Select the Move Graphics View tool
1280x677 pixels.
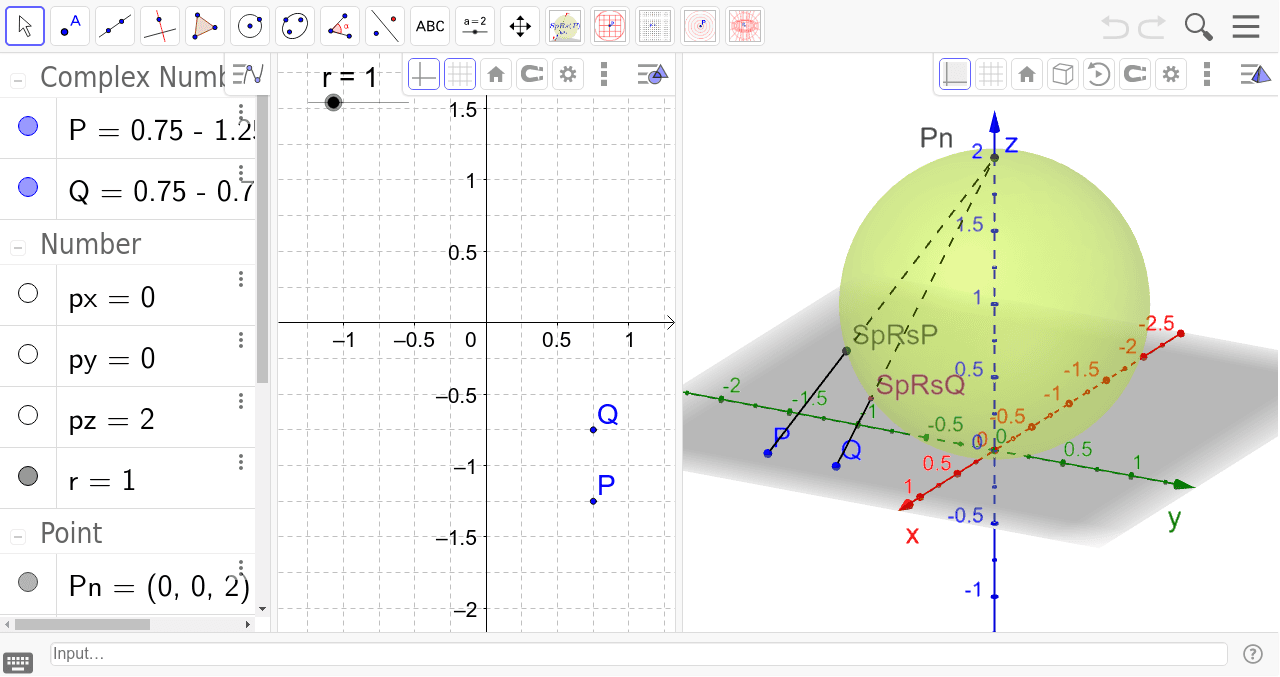click(x=519, y=25)
